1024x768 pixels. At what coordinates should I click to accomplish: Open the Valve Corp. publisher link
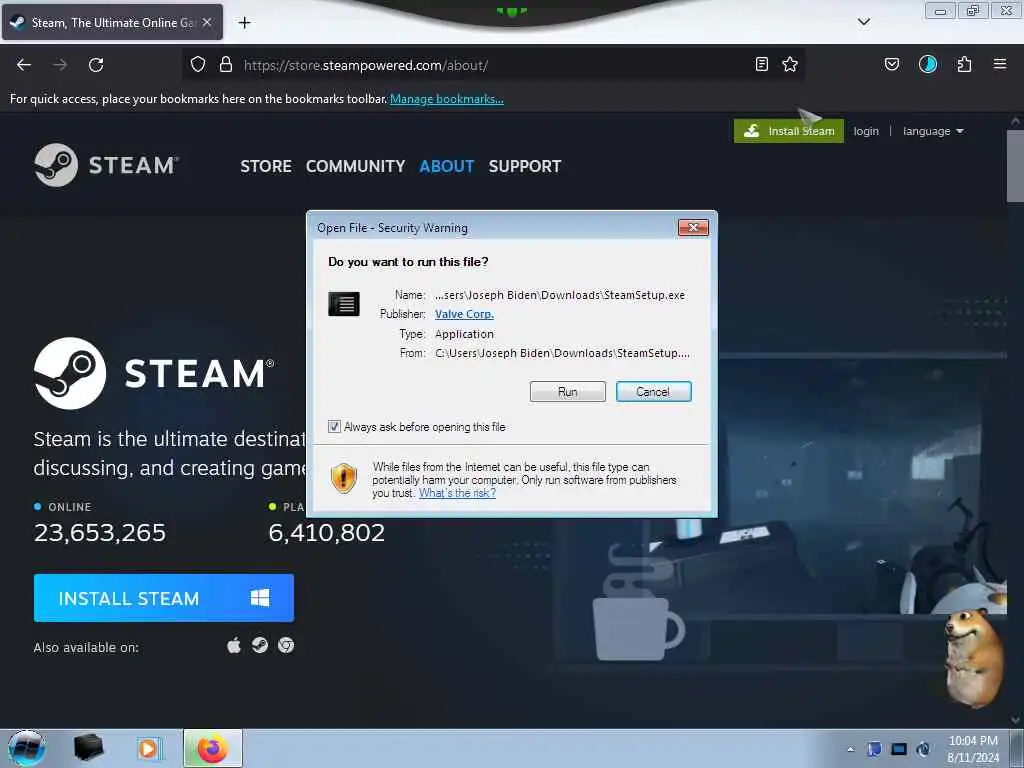tap(464, 314)
